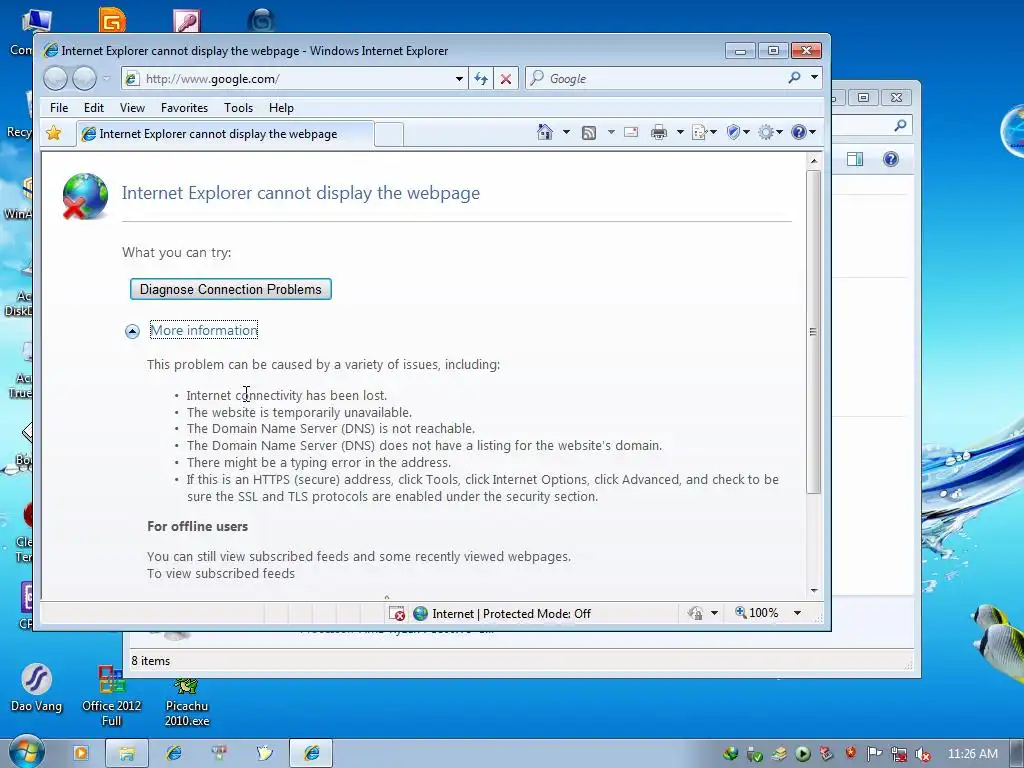Click the Refresh button beside address bar

(x=481, y=79)
